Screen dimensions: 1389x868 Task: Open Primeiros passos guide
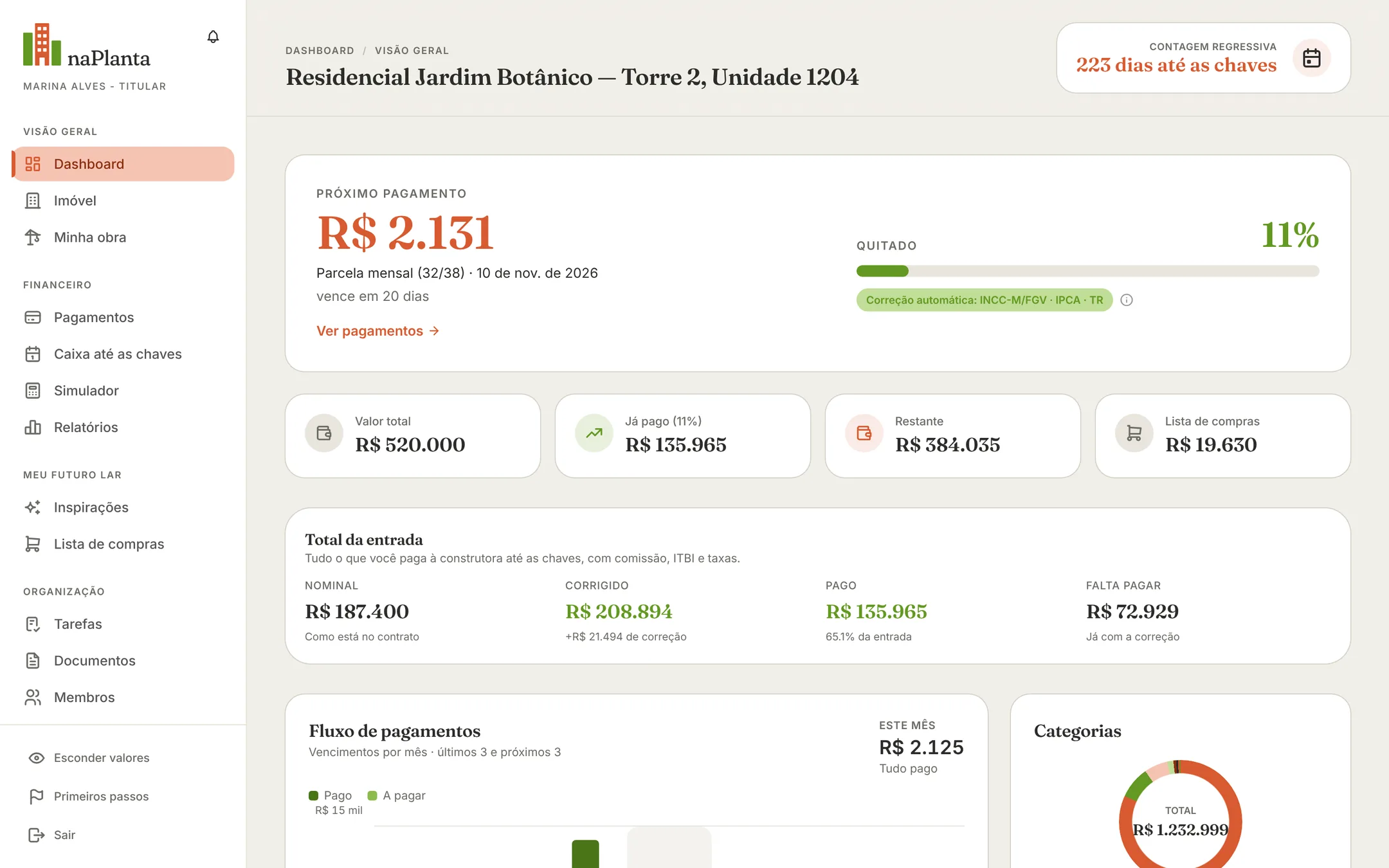tap(89, 797)
